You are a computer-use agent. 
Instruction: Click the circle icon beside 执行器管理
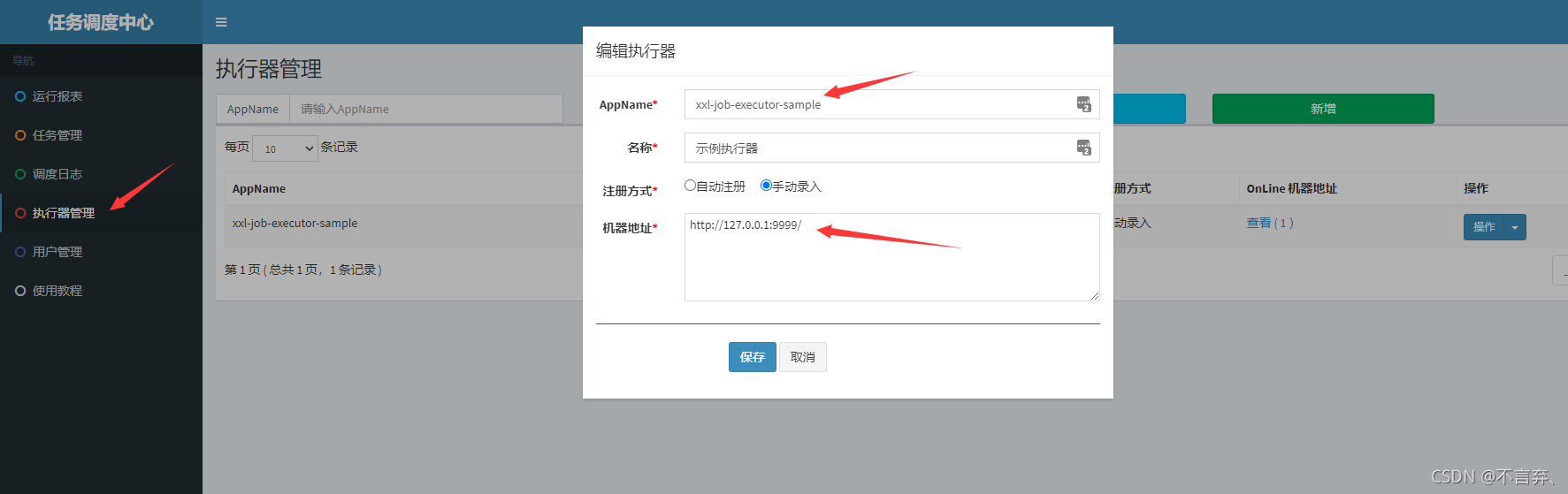20,213
